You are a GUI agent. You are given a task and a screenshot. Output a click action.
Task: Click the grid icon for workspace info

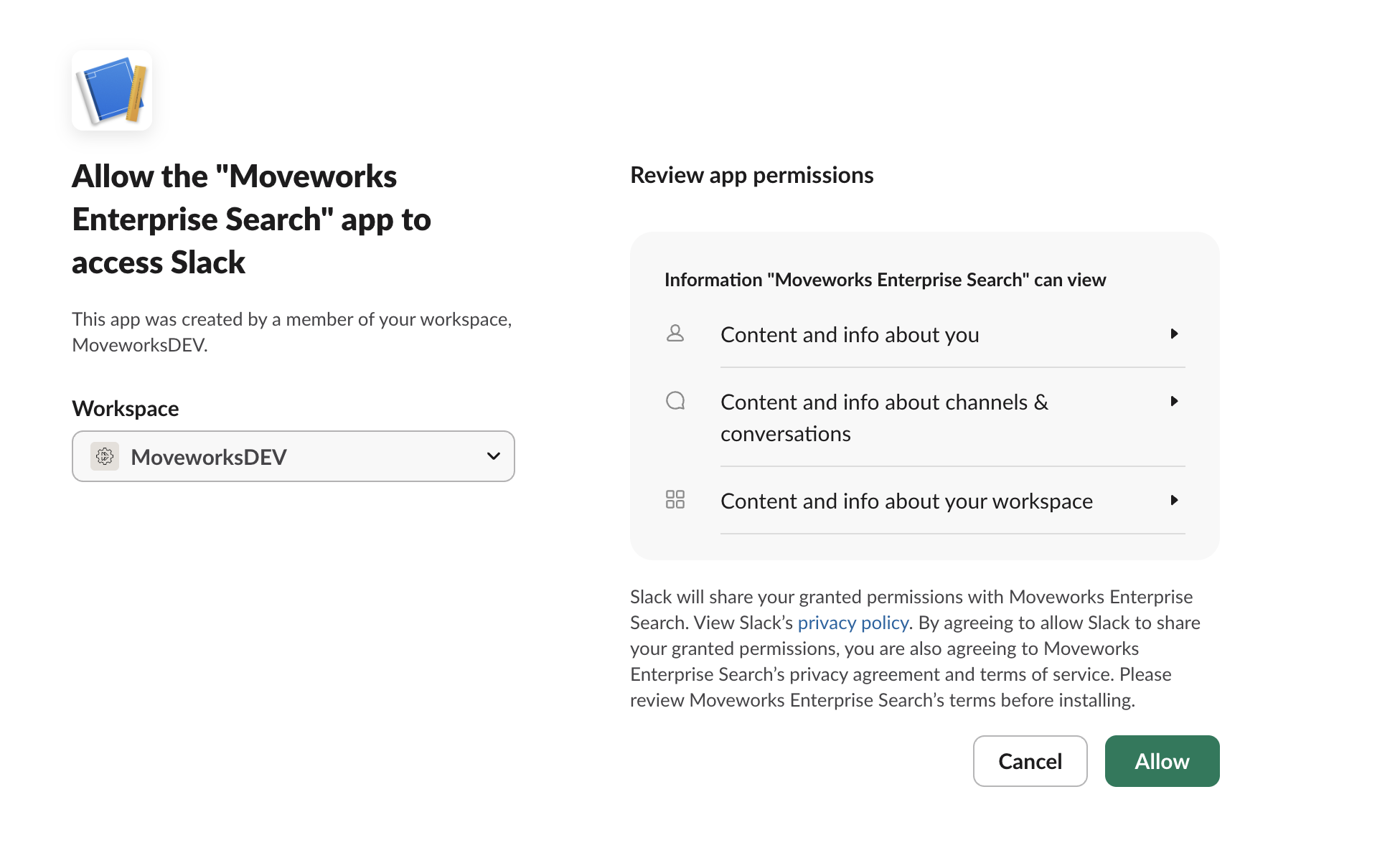pos(675,499)
